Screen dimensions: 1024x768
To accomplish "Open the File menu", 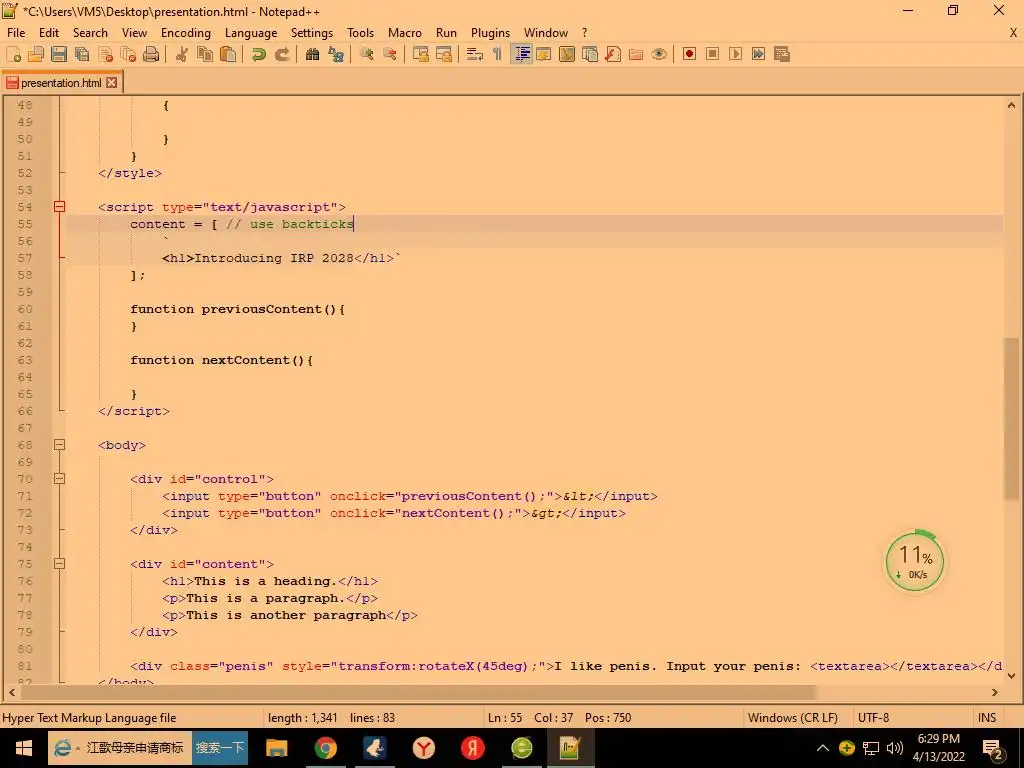I will click(x=16, y=33).
